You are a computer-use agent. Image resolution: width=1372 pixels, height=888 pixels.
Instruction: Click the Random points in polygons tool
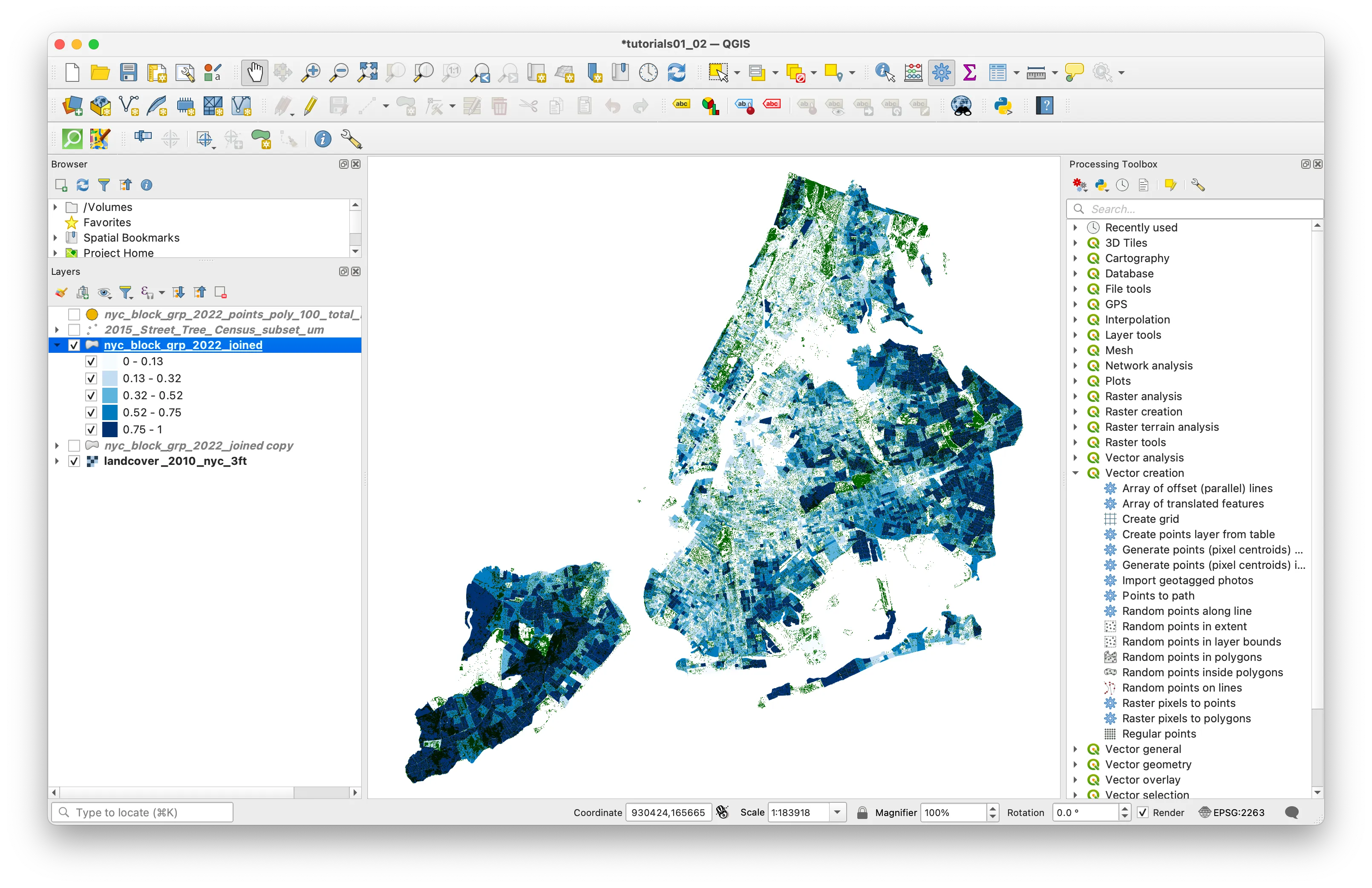1189,657
